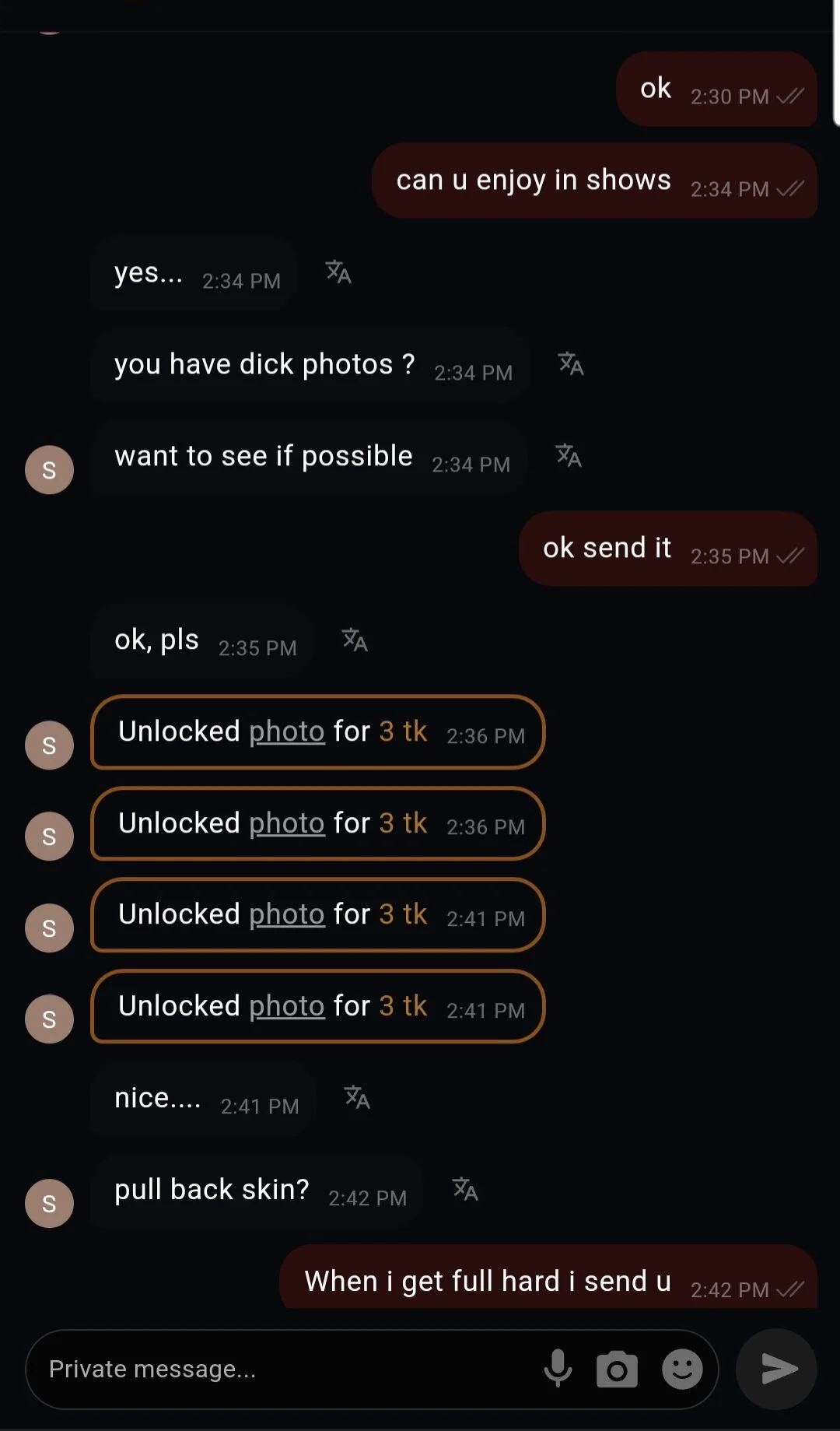Tap the microphone voice message icon

tap(558, 1369)
